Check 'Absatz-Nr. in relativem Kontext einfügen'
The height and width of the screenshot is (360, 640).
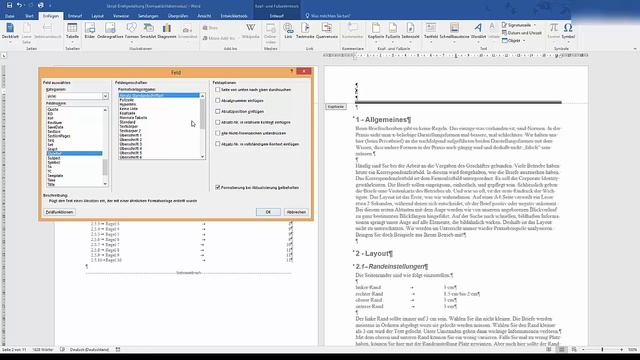point(218,122)
